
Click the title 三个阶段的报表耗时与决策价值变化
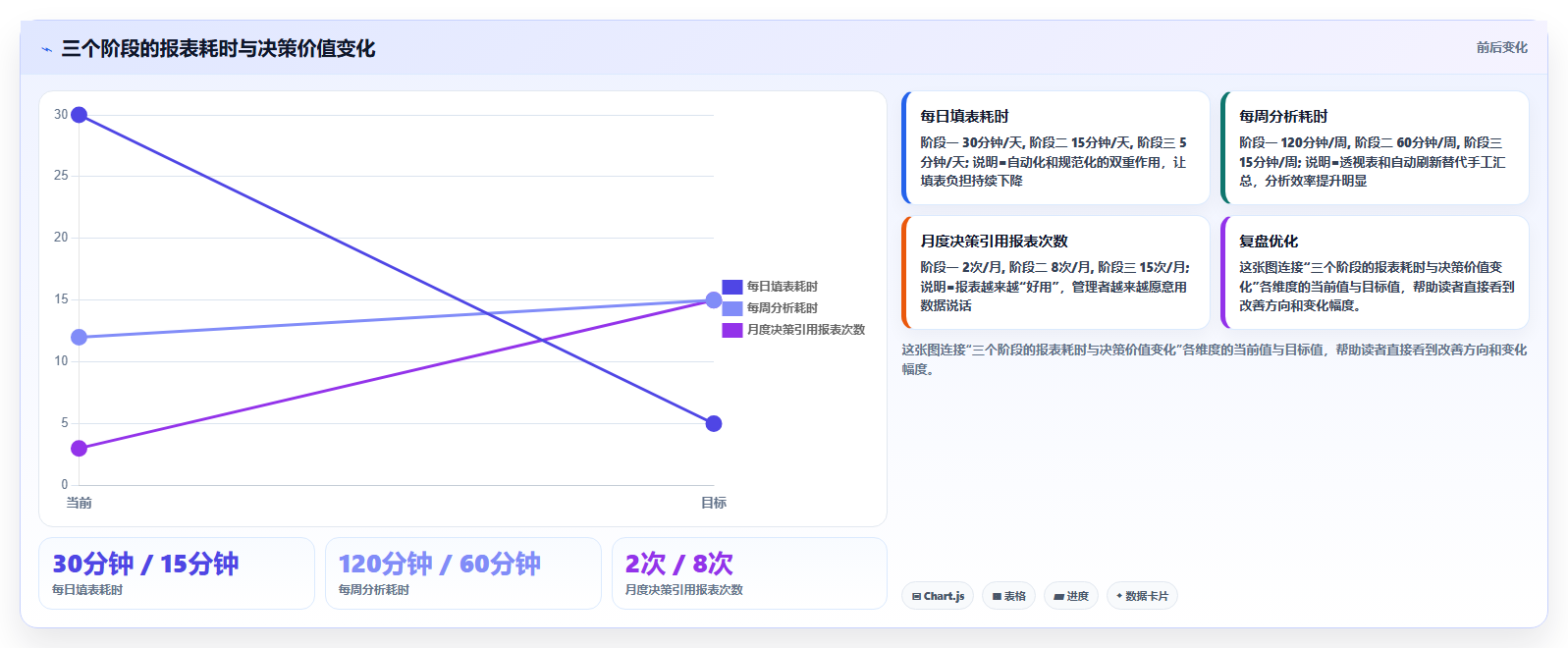click(x=218, y=49)
